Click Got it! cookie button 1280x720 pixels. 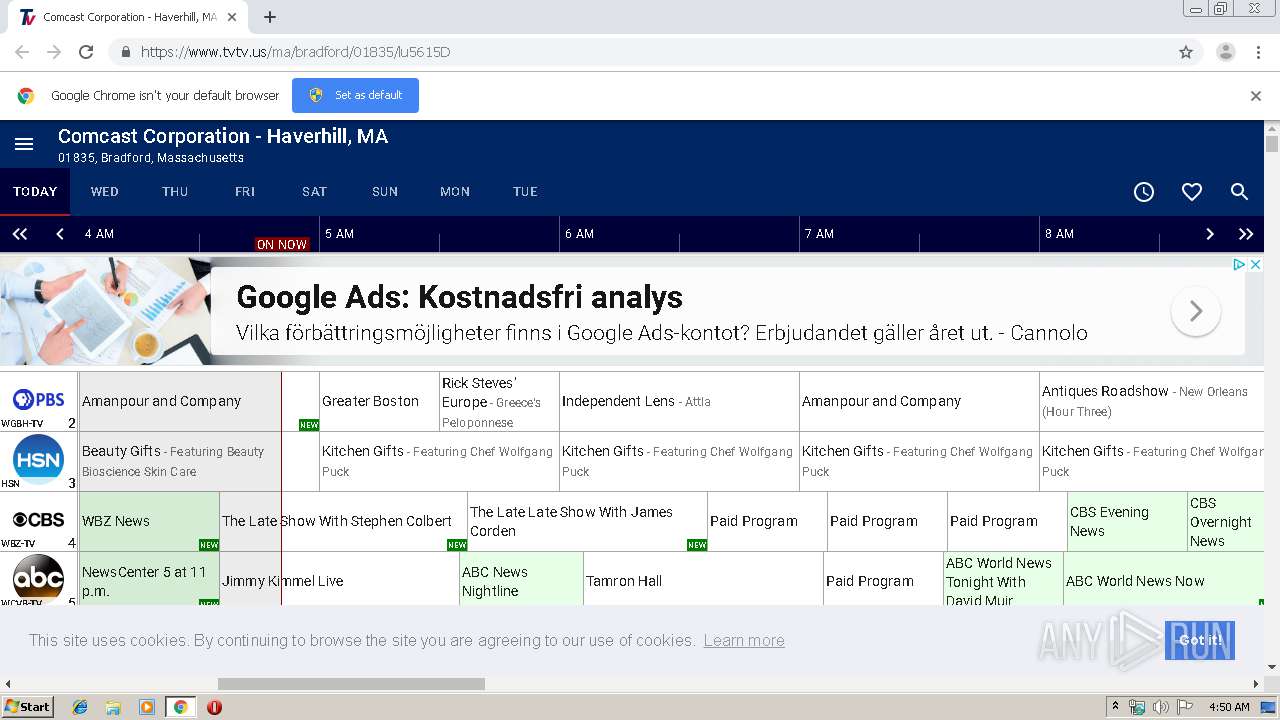click(x=1200, y=640)
